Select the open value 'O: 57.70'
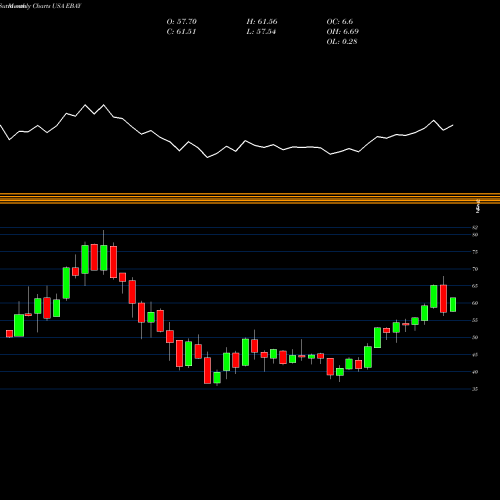The width and height of the screenshot is (500, 500). coord(182,21)
